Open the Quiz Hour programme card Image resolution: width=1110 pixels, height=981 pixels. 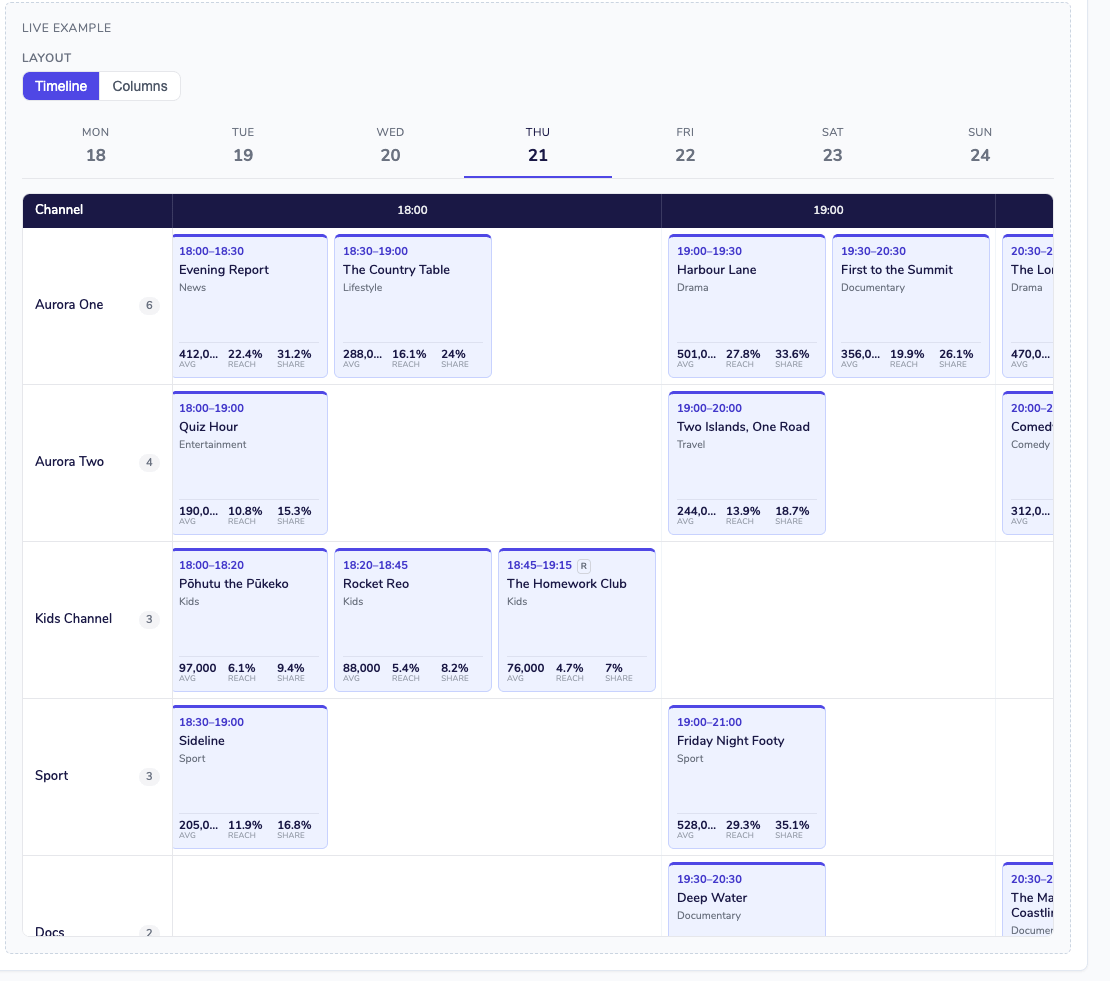(x=250, y=463)
